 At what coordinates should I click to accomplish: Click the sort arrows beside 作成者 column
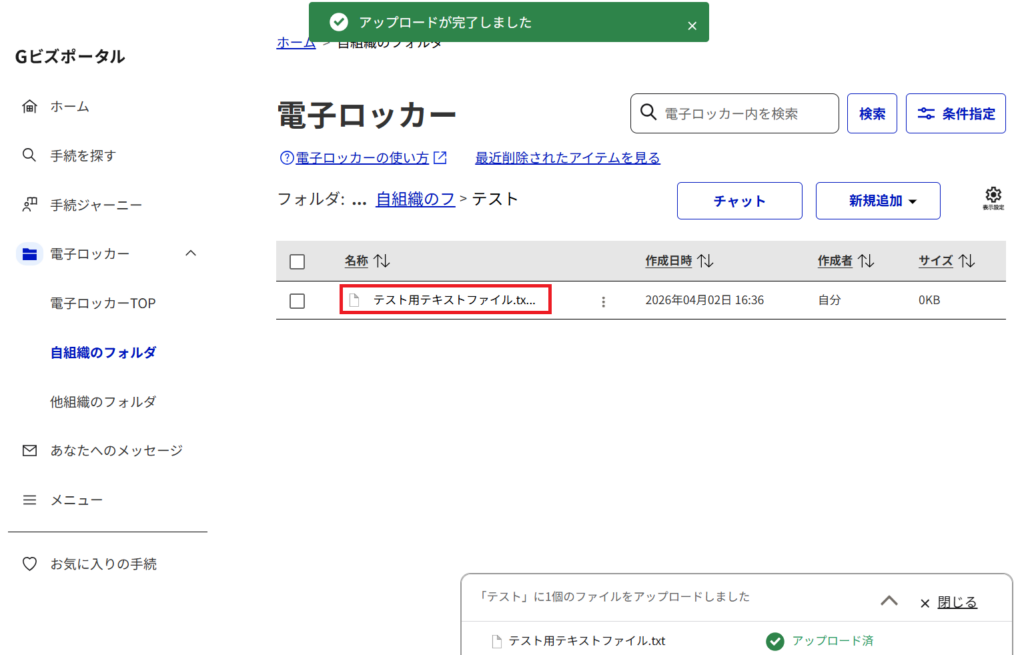(x=866, y=261)
